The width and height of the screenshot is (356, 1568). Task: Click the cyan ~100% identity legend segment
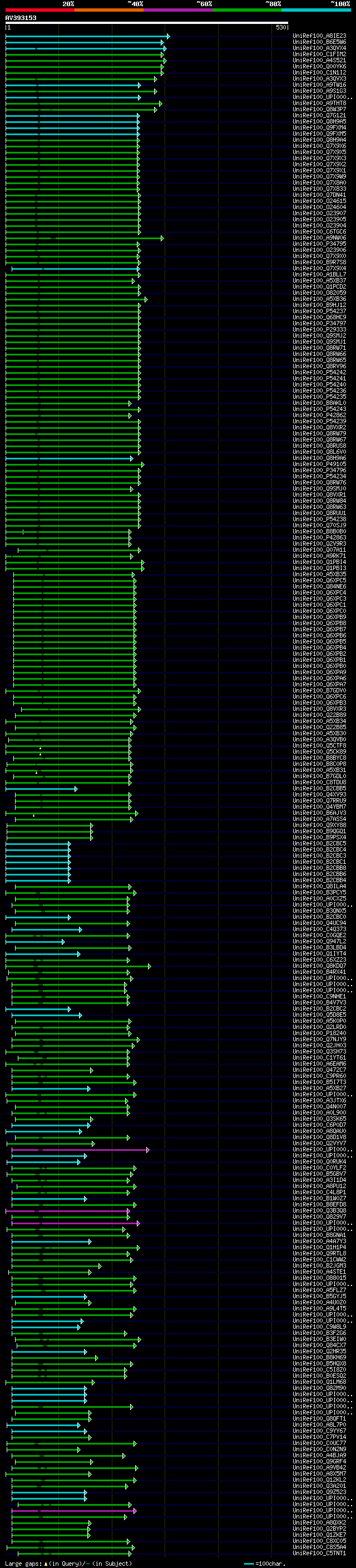pyautogui.click(x=316, y=10)
